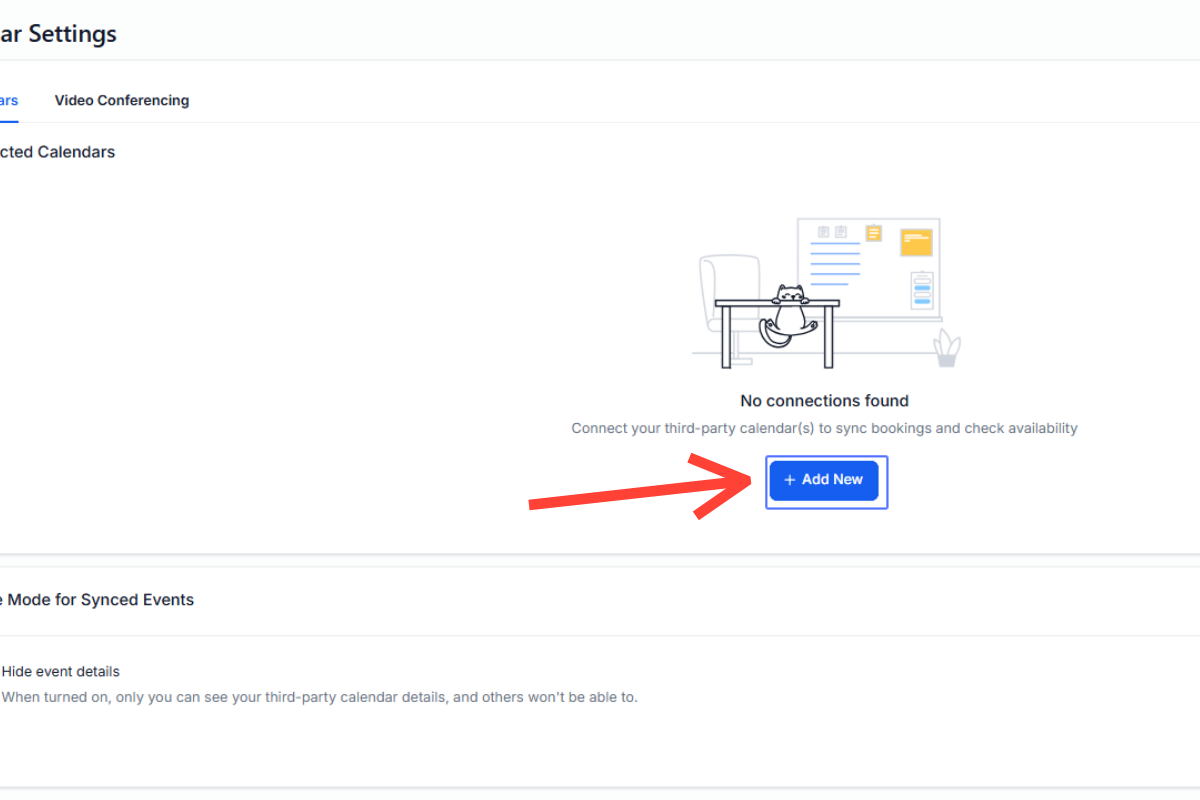Click the potted plant illustration
The image size is (1200, 800).
pyautogui.click(x=946, y=349)
